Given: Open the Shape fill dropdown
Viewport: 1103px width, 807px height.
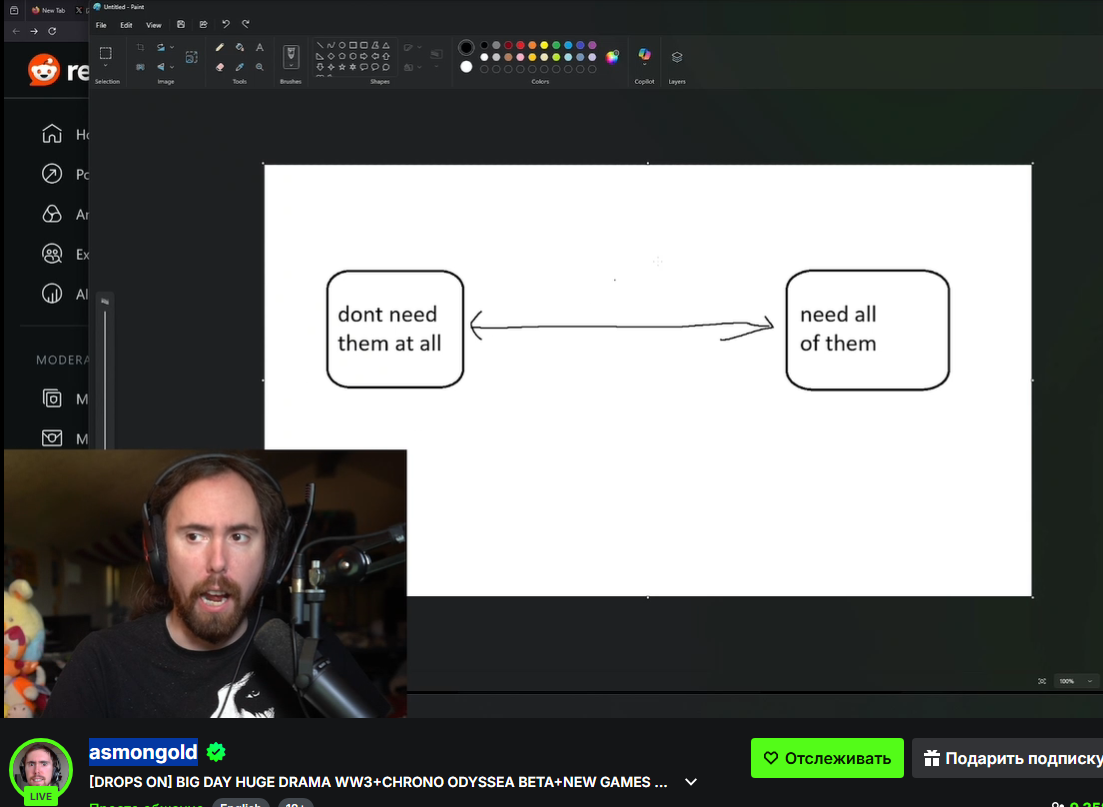Looking at the screenshot, I should point(419,67).
